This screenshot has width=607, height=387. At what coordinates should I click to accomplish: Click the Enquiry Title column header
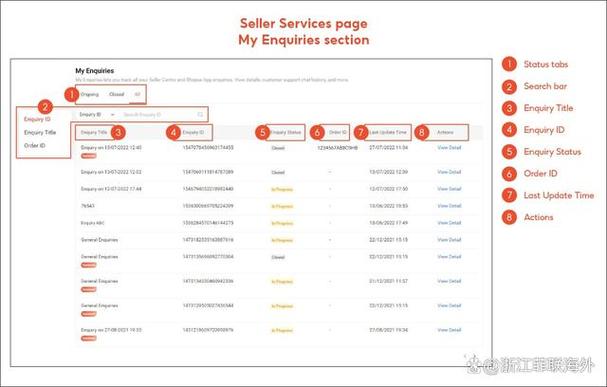click(94, 132)
